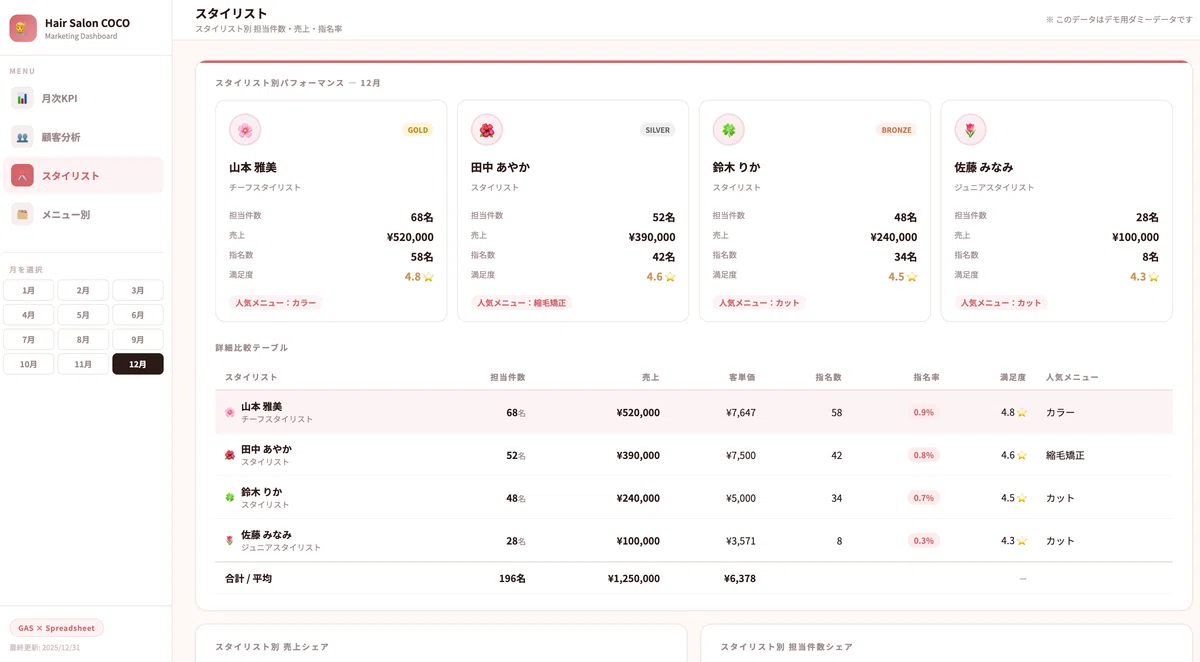Click 最終更新: 2025/12/31 footer text
This screenshot has width=1200, height=662.
coord(43,647)
